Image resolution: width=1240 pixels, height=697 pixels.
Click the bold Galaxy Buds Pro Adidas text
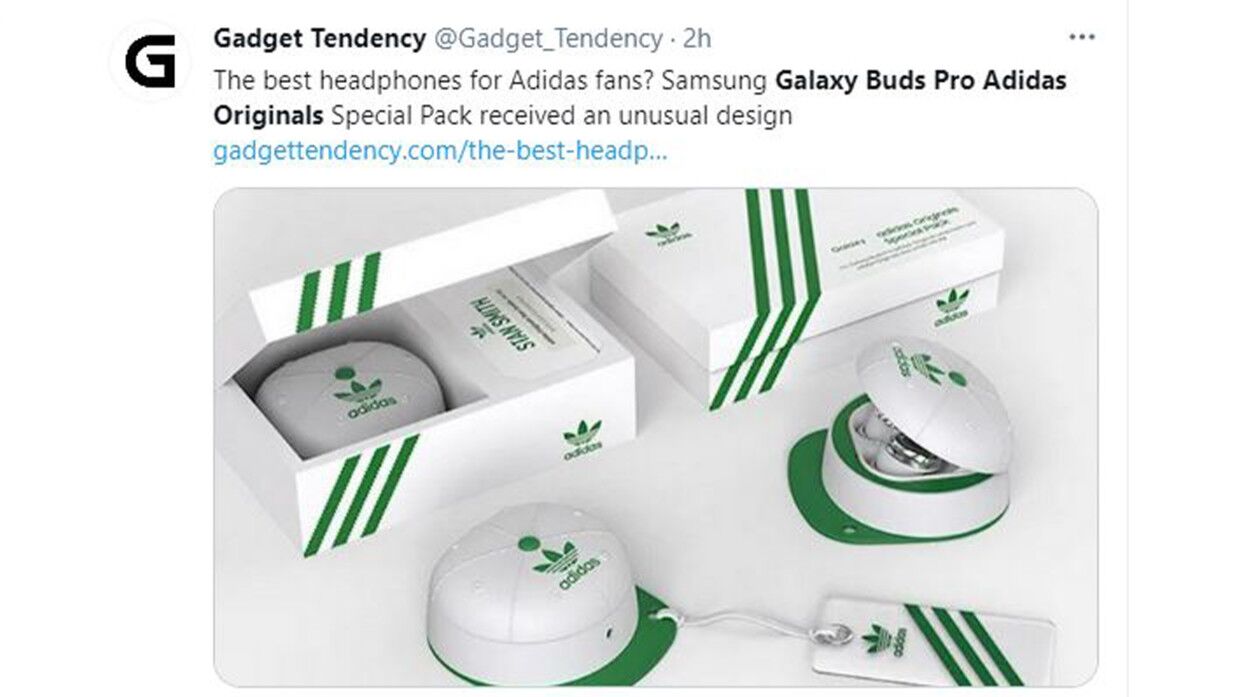[x=922, y=80]
